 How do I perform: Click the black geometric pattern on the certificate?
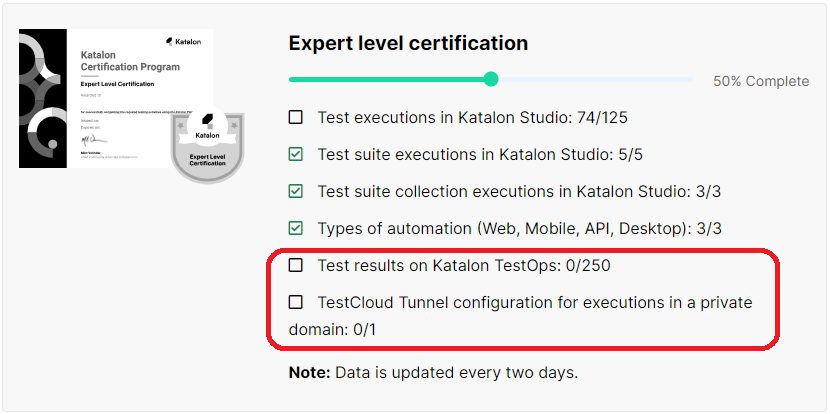[x=44, y=97]
